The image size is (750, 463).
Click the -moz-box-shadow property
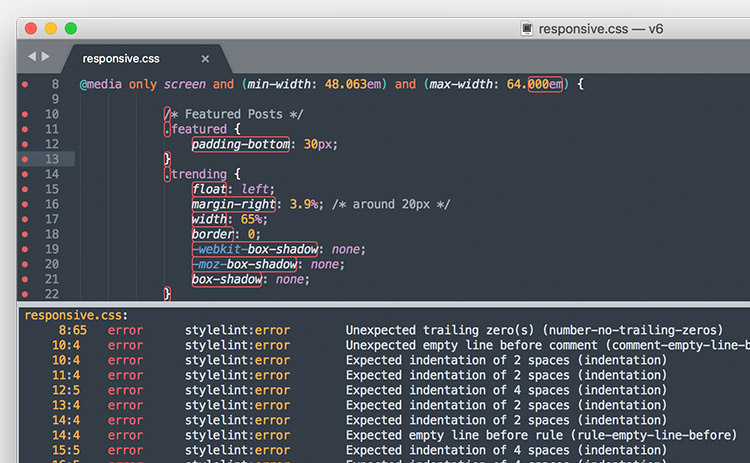pyautogui.click(x=244, y=265)
